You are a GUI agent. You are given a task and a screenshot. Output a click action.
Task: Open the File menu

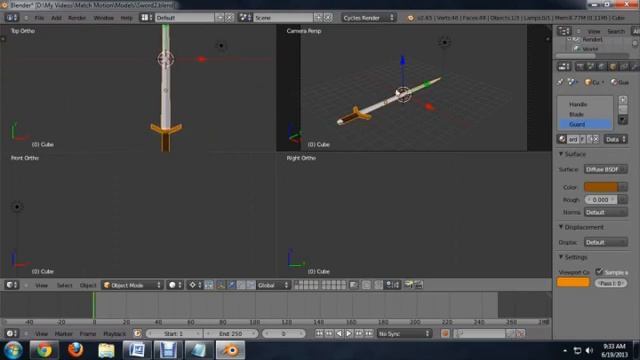(x=39, y=18)
